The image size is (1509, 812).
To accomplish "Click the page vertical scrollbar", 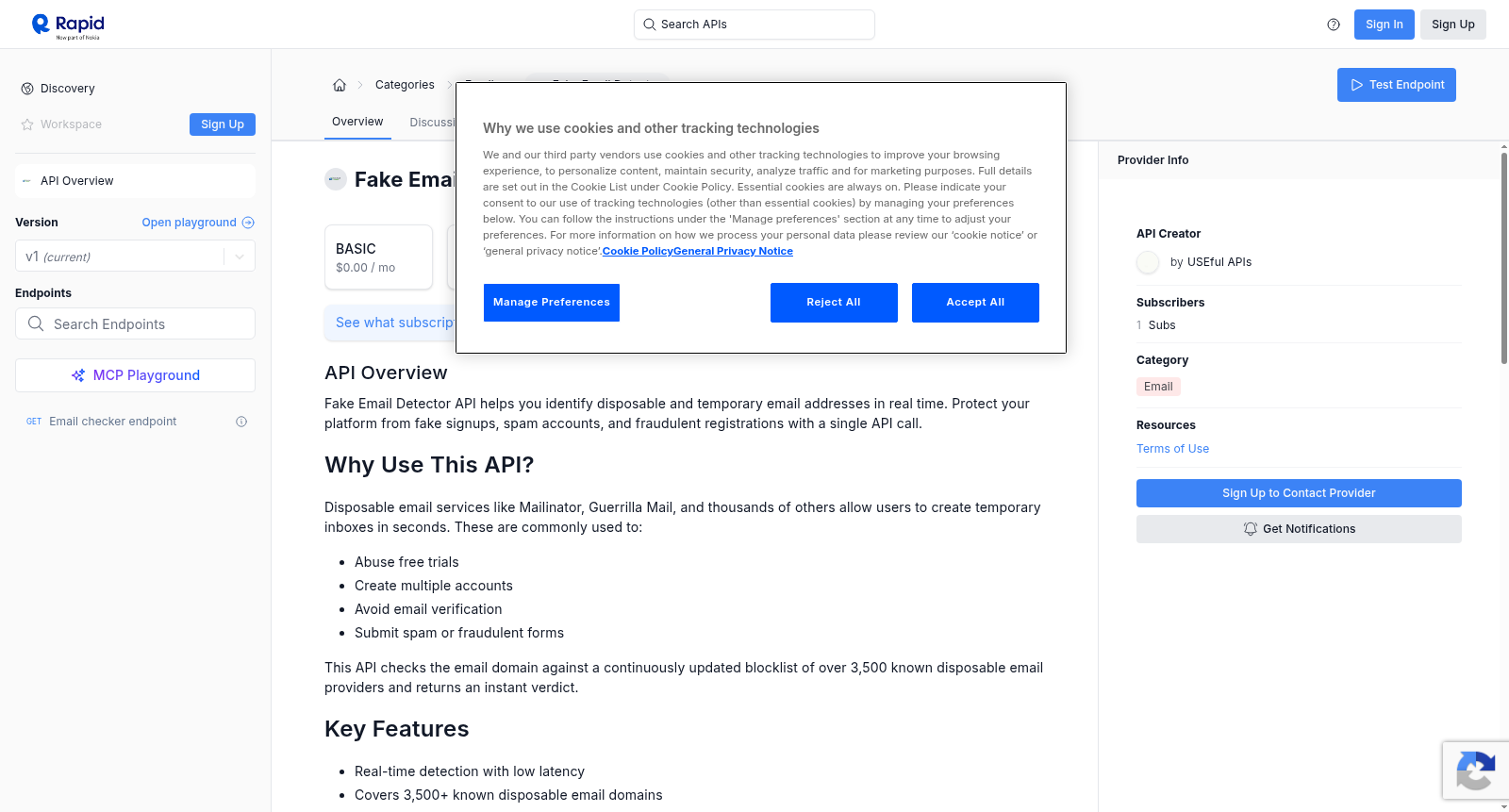I will pos(1503,257).
